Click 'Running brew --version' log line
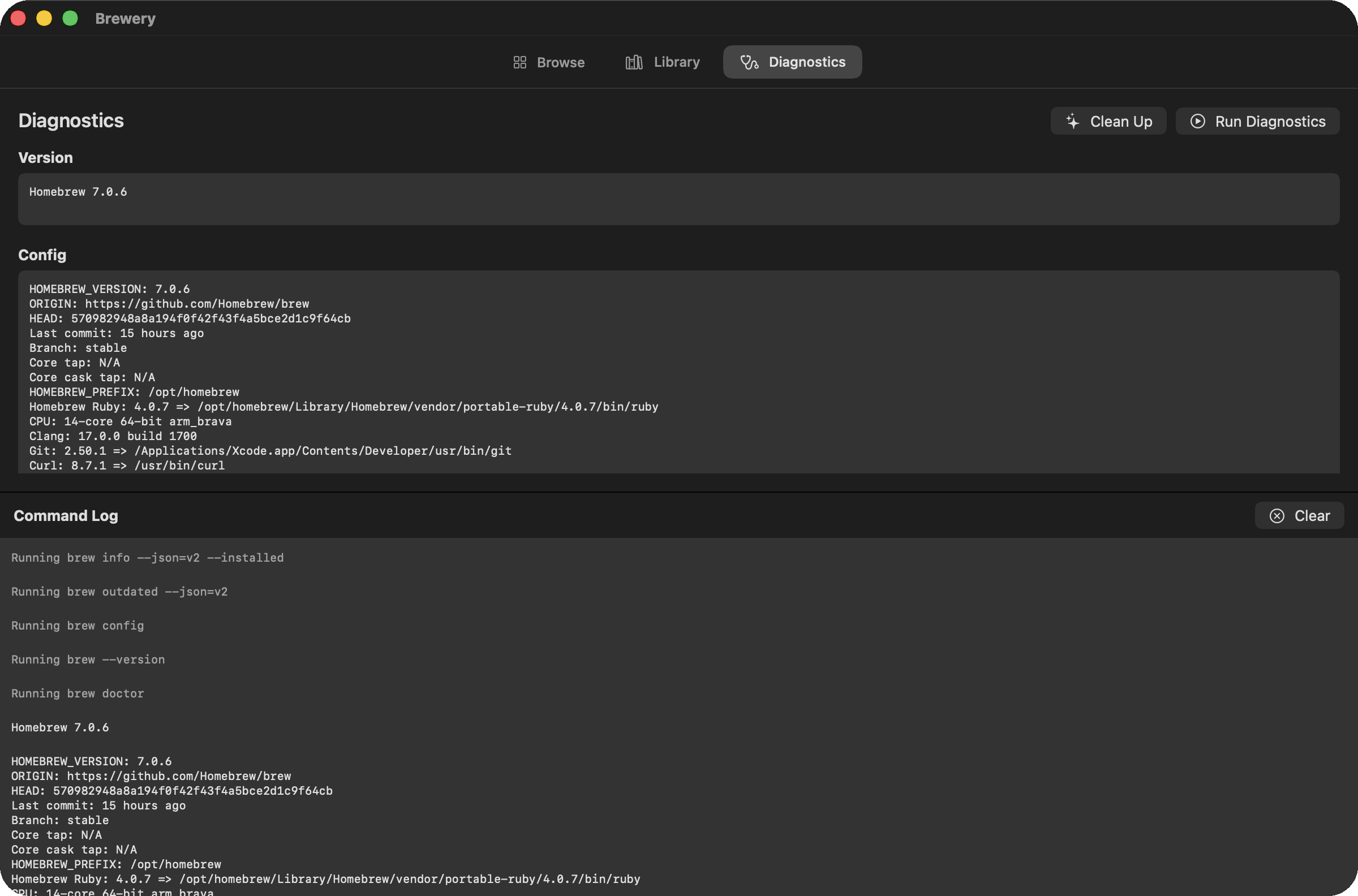Viewport: 1358px width, 896px height. [x=88, y=660]
